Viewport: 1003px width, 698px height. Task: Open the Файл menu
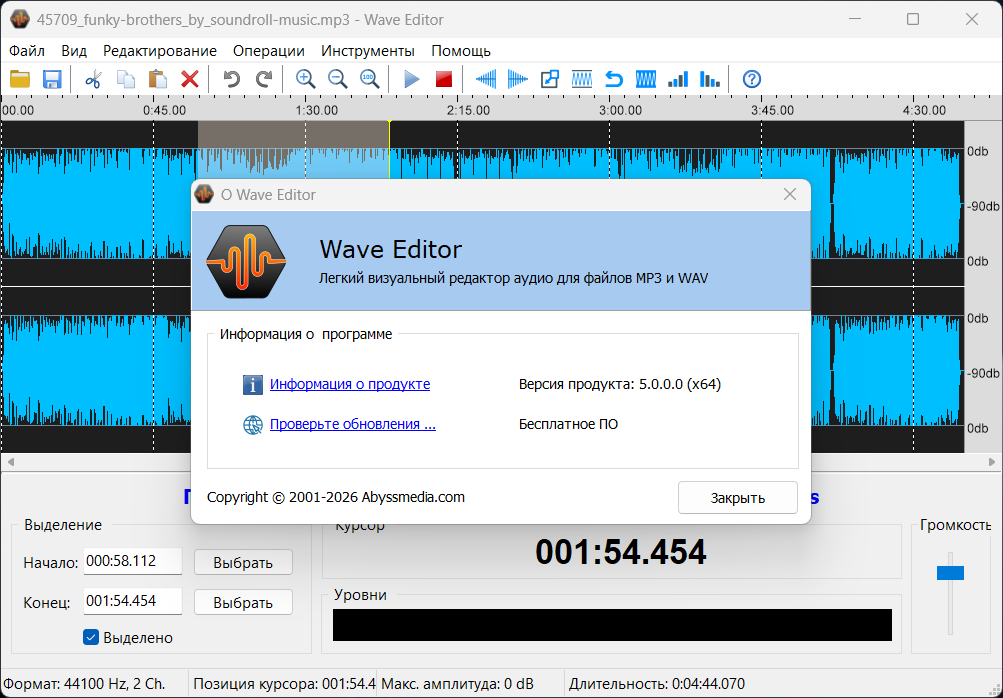pyautogui.click(x=27, y=51)
